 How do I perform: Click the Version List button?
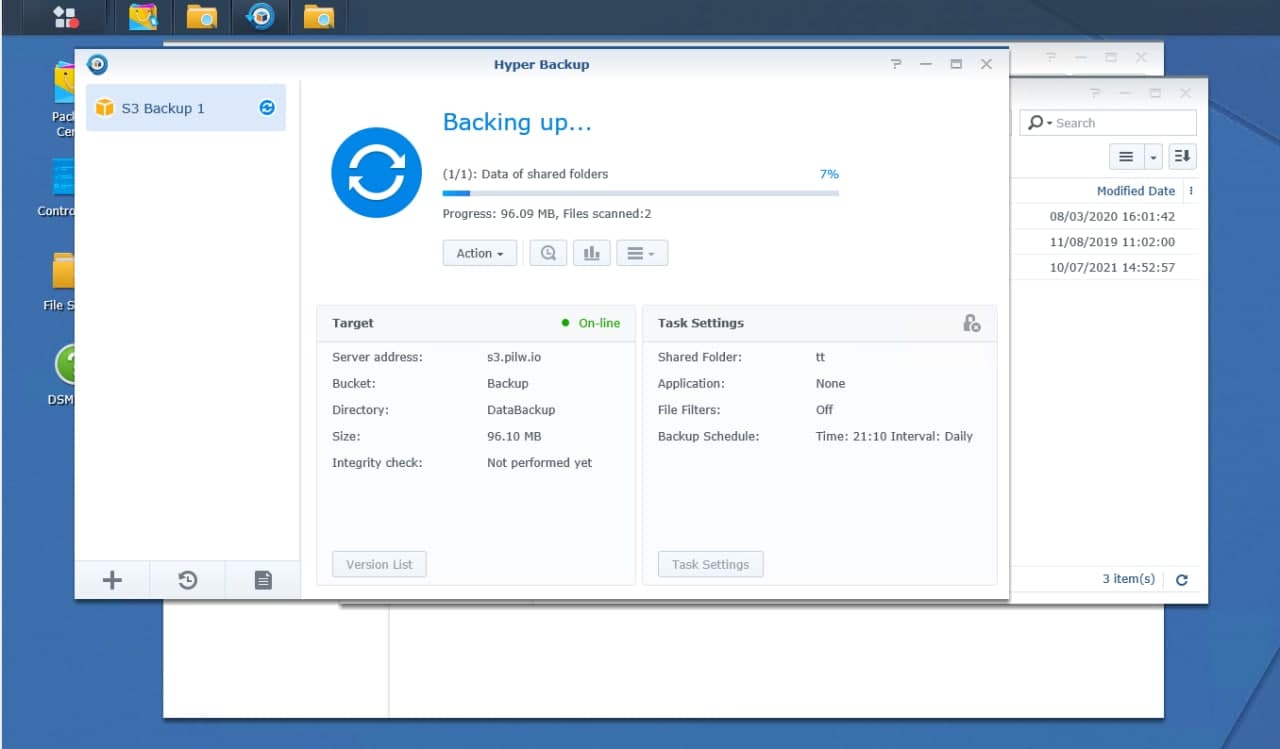pos(379,564)
